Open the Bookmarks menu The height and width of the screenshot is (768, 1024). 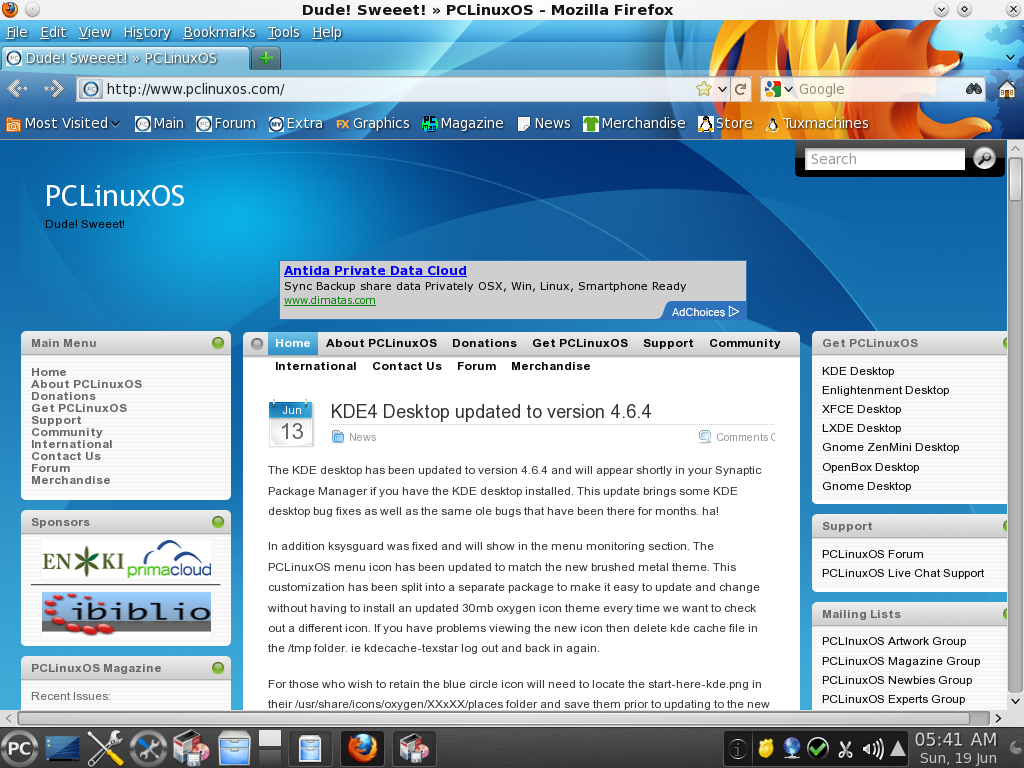pos(219,32)
